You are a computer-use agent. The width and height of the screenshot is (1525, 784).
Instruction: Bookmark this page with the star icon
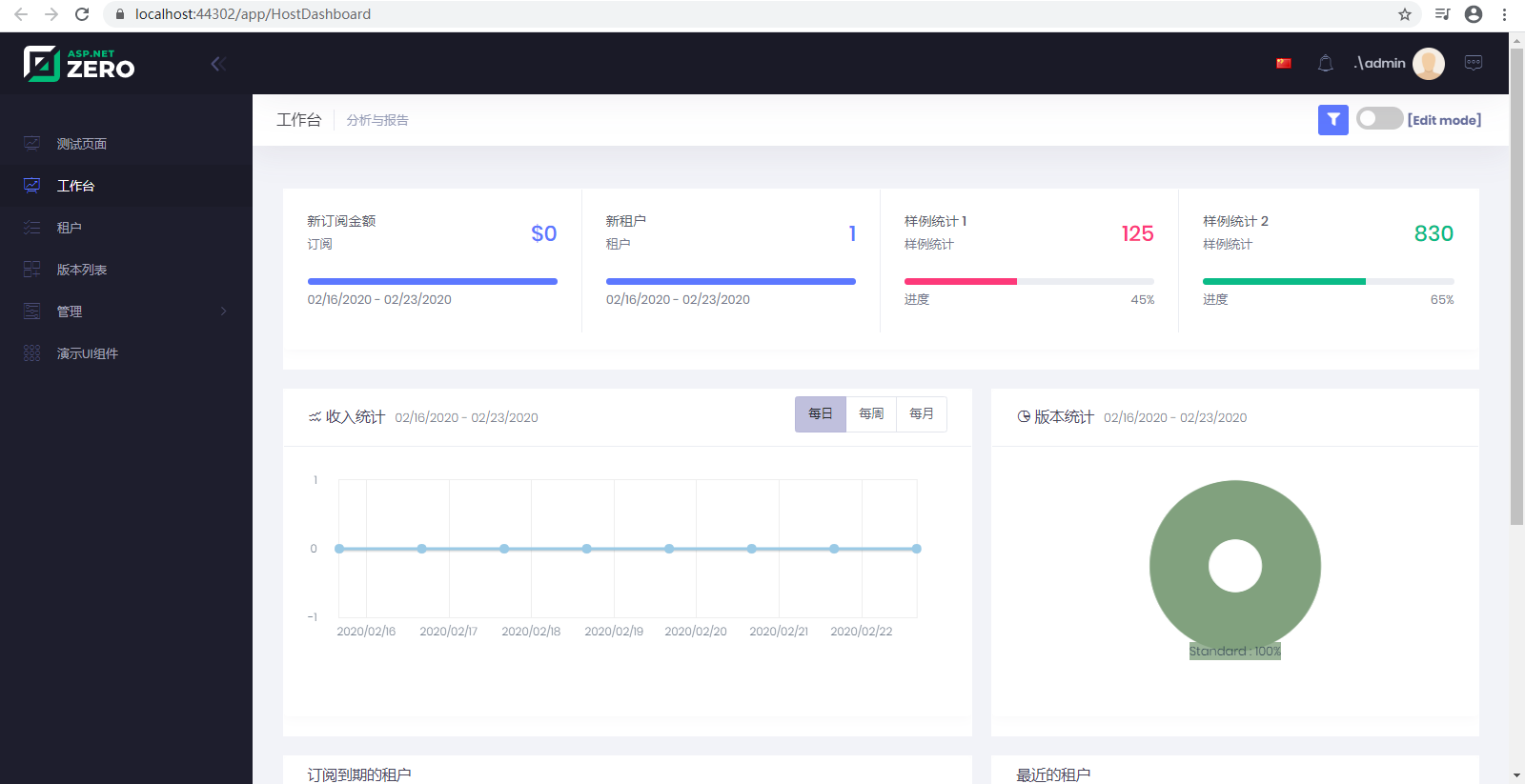coord(1405,14)
